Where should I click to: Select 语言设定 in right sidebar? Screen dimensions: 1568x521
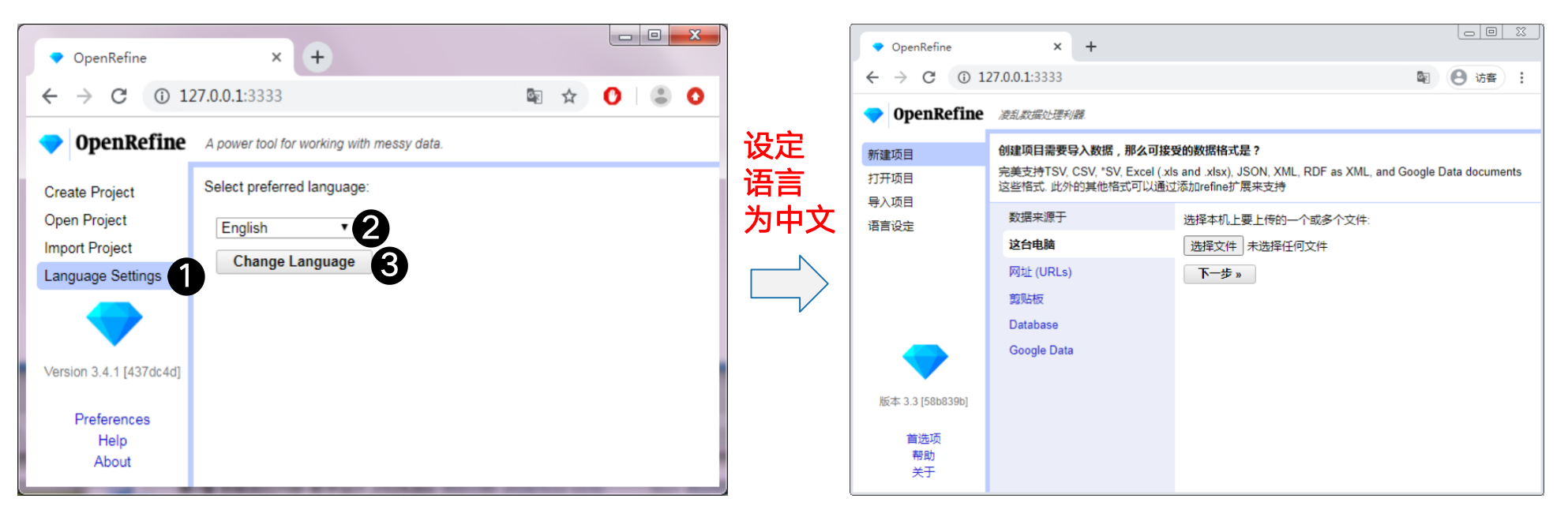point(891,226)
